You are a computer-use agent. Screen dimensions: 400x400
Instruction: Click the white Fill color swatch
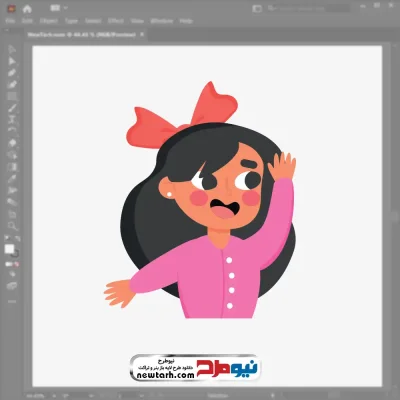click(9, 249)
